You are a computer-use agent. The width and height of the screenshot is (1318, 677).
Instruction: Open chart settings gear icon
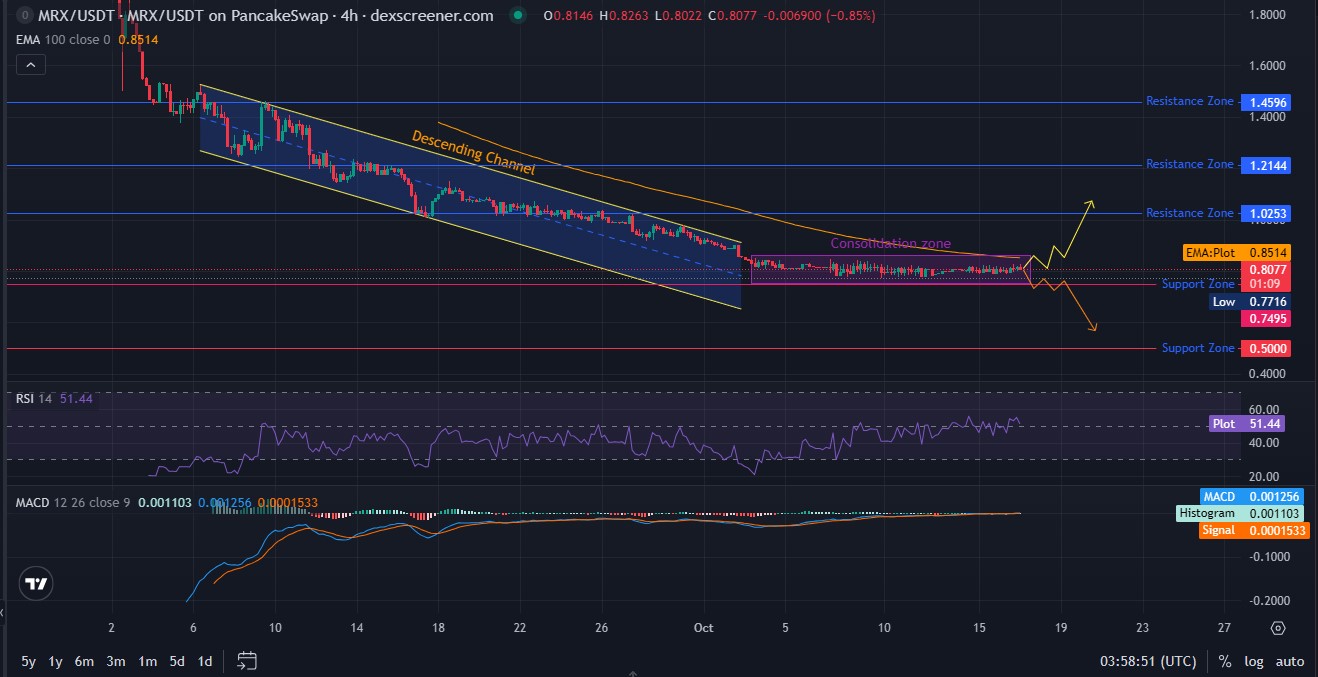pos(1277,628)
